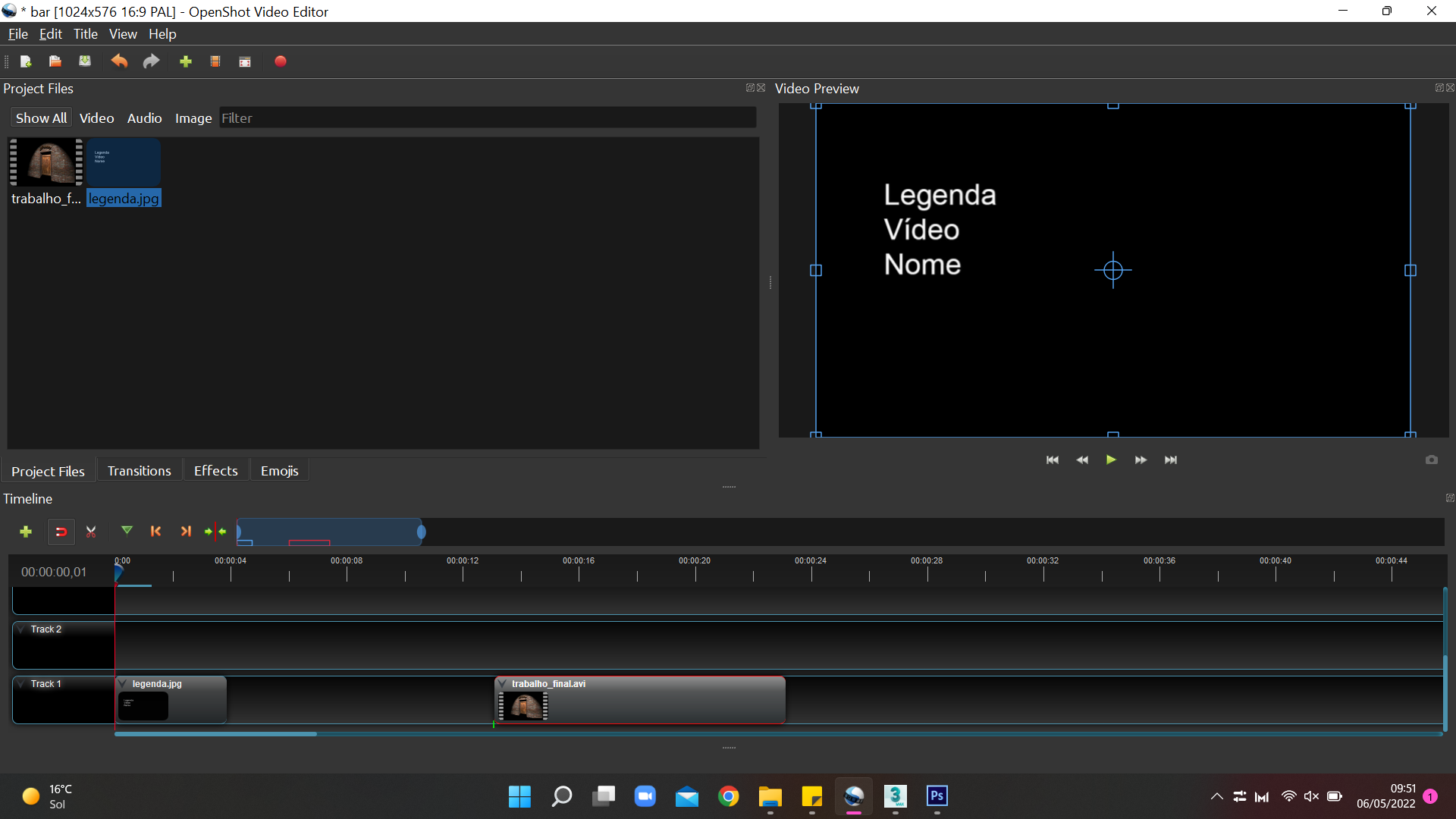Jump to previous marker
The width and height of the screenshot is (1456, 819).
pyautogui.click(x=156, y=532)
